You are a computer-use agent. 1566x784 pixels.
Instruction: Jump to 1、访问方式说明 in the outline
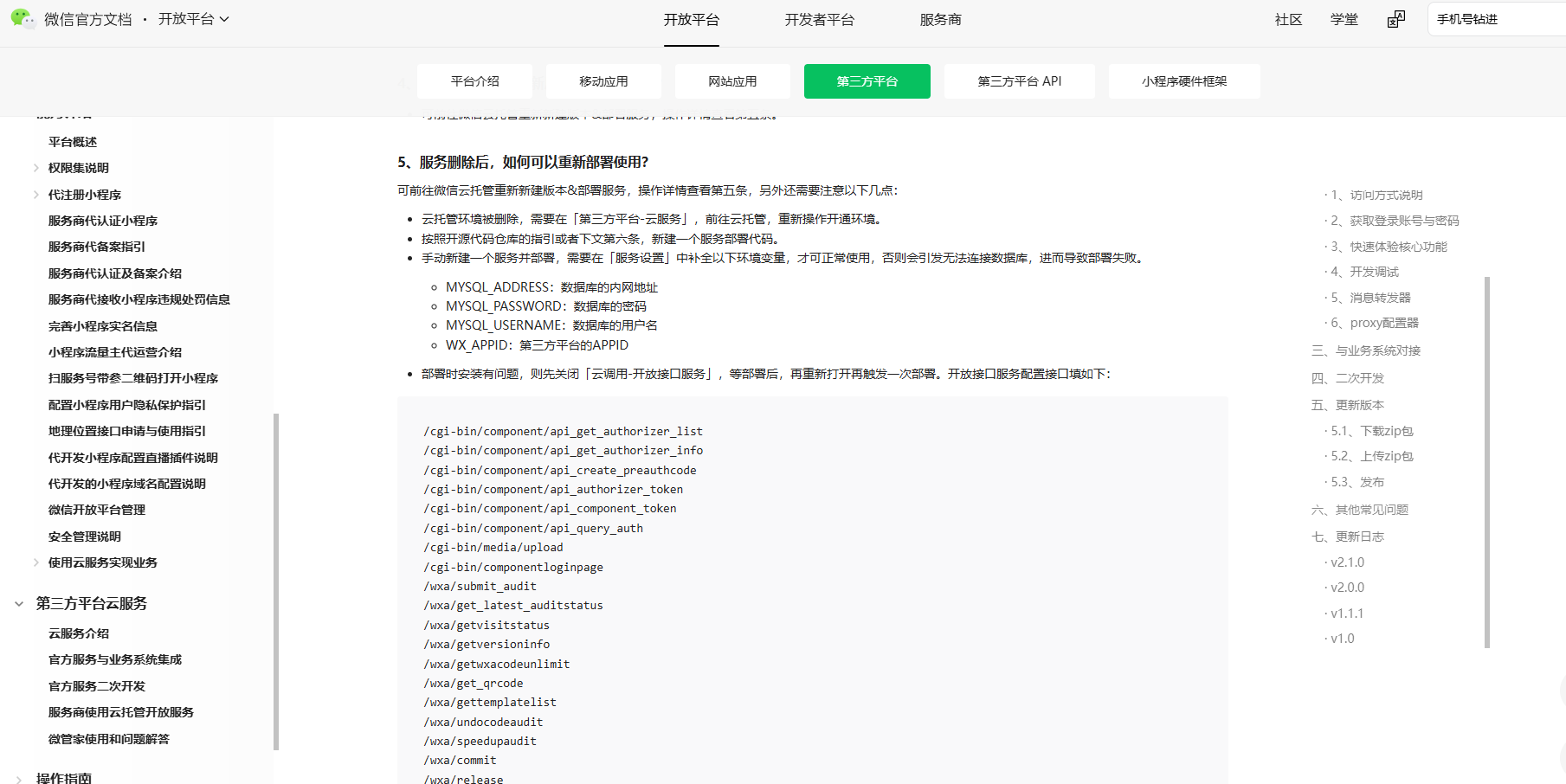tap(1376, 196)
